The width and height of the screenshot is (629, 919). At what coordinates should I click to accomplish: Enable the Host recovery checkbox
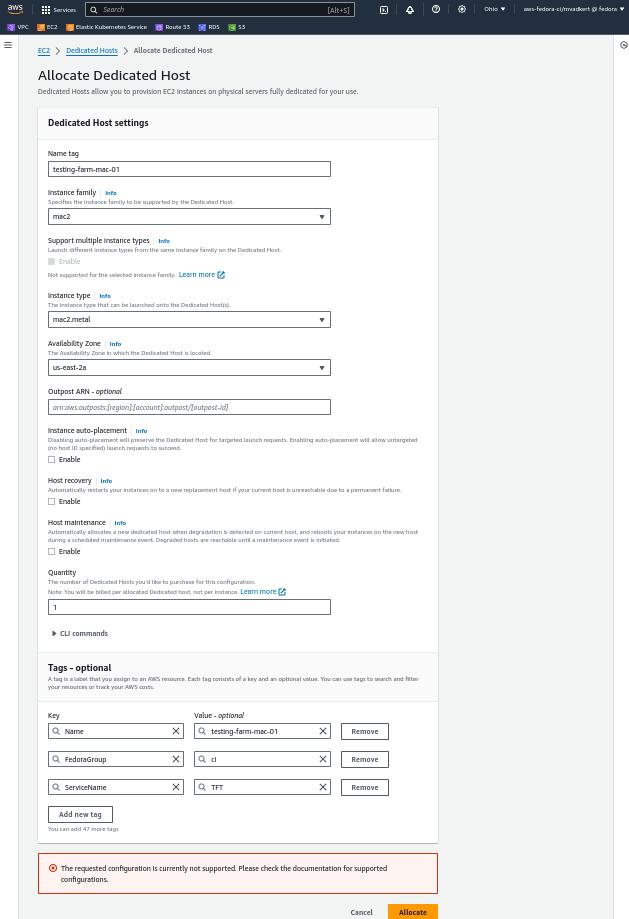52,501
